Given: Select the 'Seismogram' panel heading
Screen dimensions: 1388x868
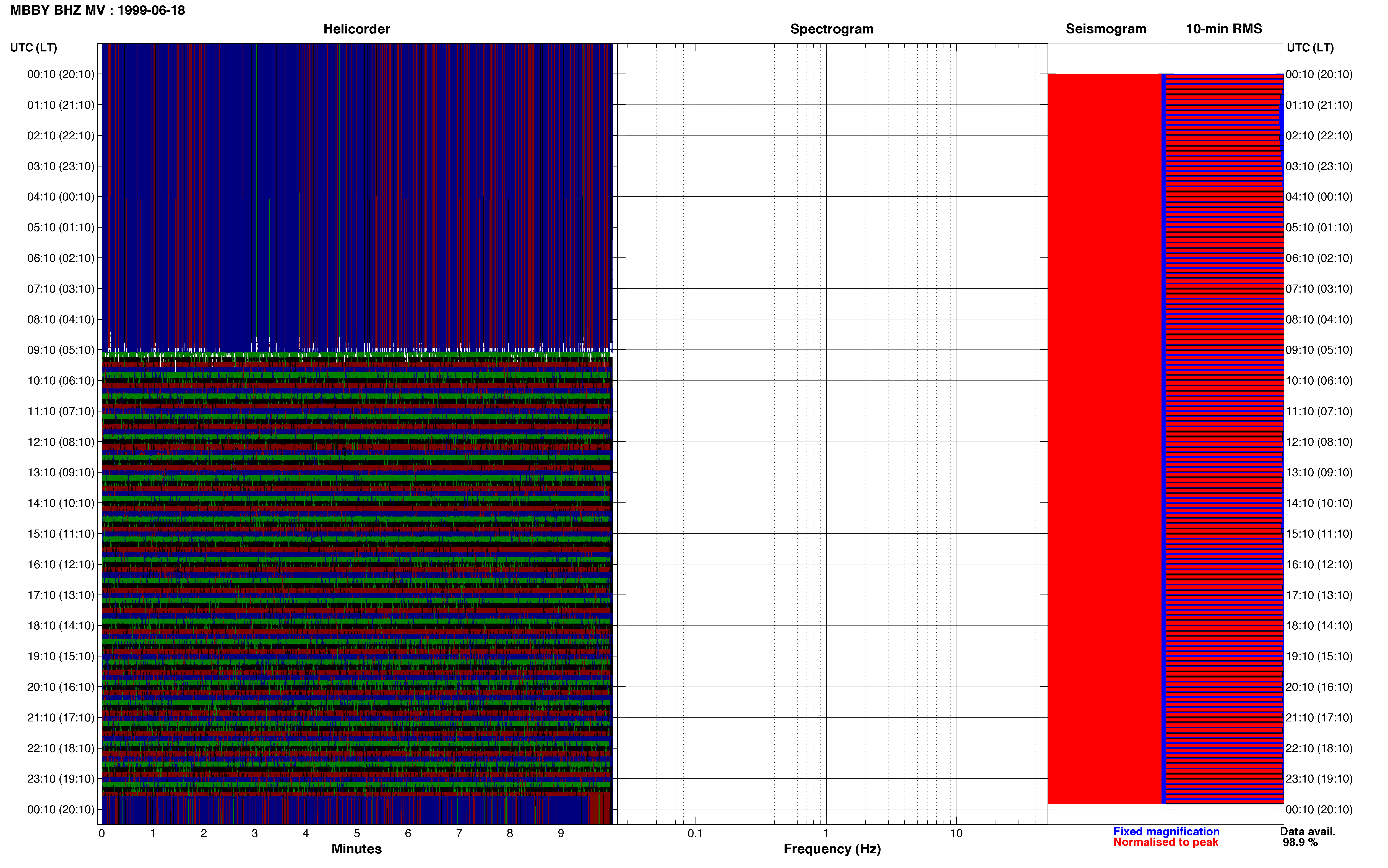Looking at the screenshot, I should click(1106, 29).
